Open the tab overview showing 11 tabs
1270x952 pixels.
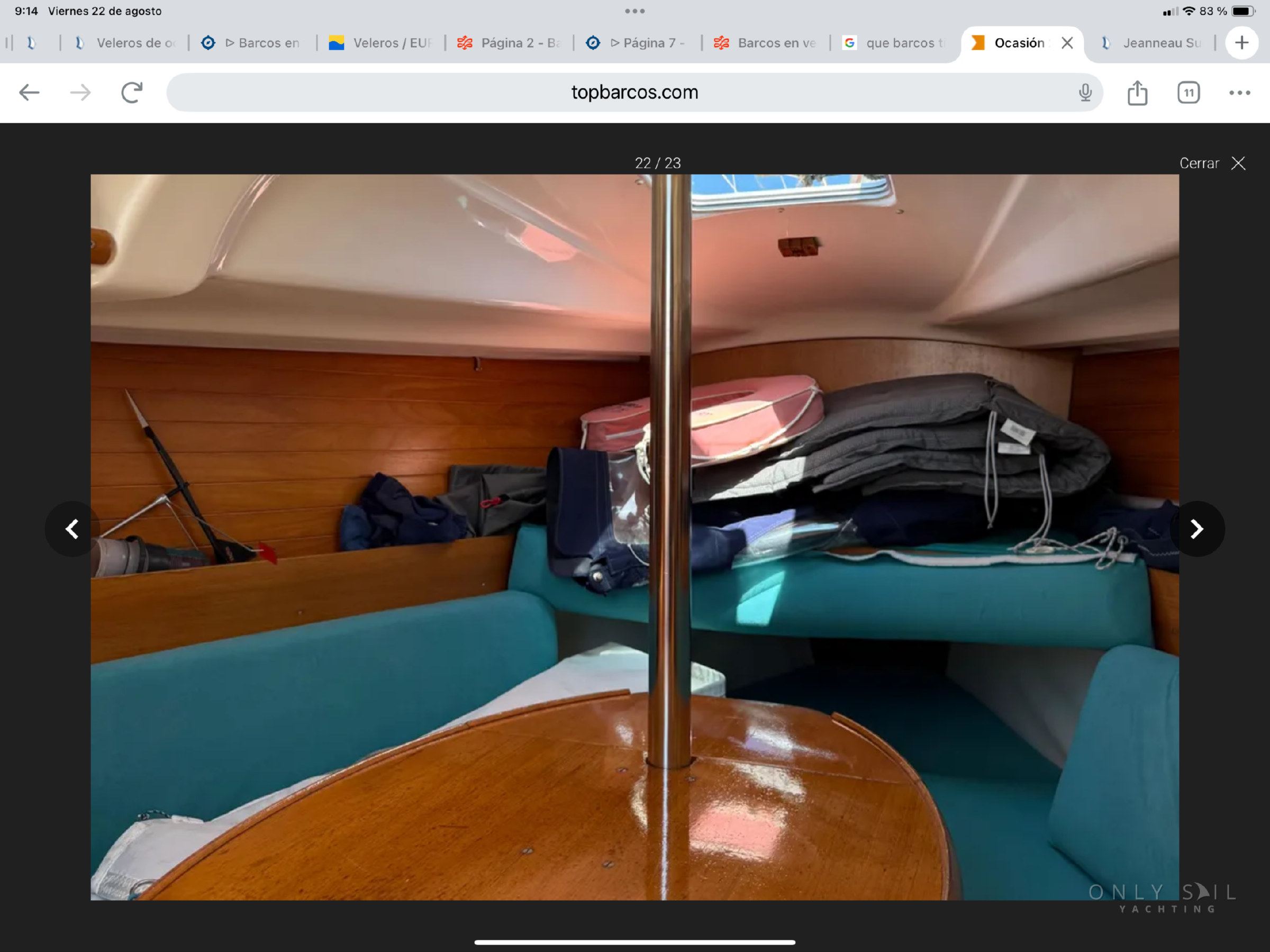[x=1189, y=93]
